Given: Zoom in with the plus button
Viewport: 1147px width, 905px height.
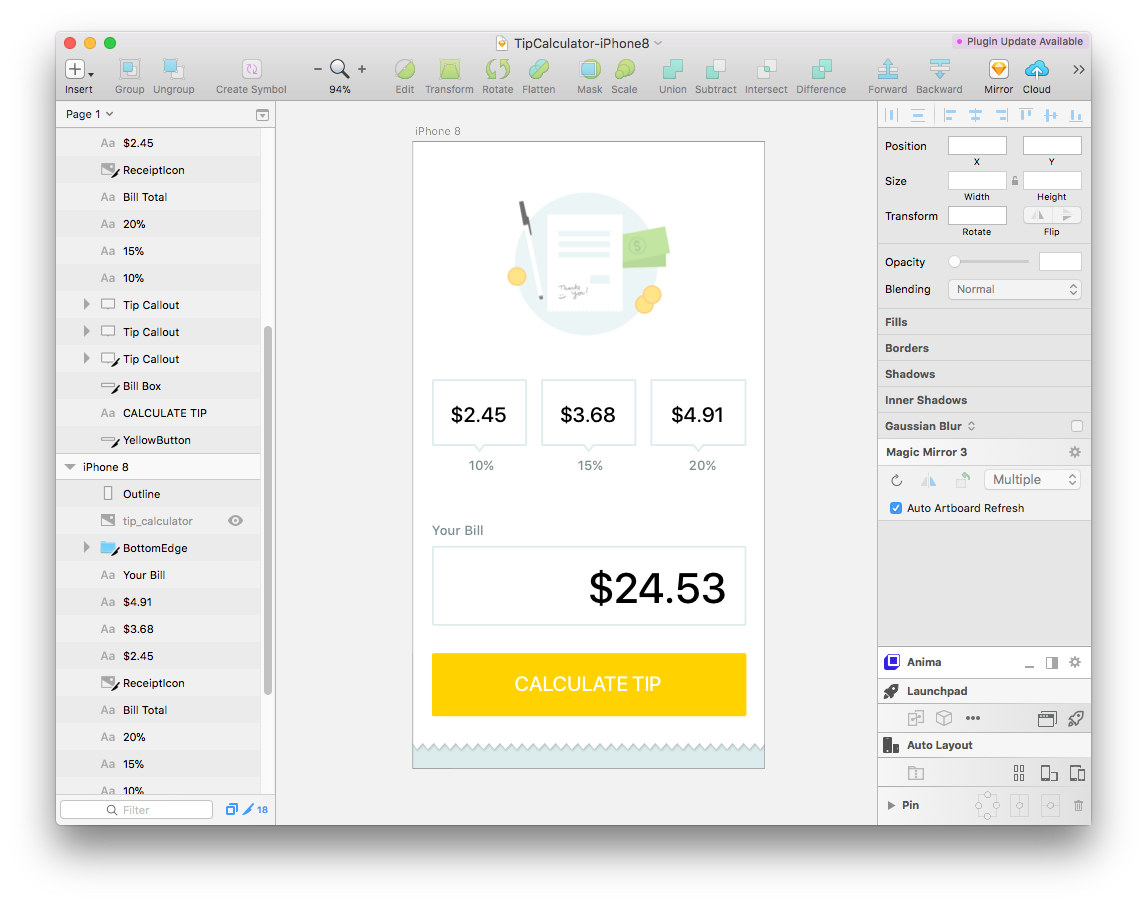Looking at the screenshot, I should coord(362,70).
